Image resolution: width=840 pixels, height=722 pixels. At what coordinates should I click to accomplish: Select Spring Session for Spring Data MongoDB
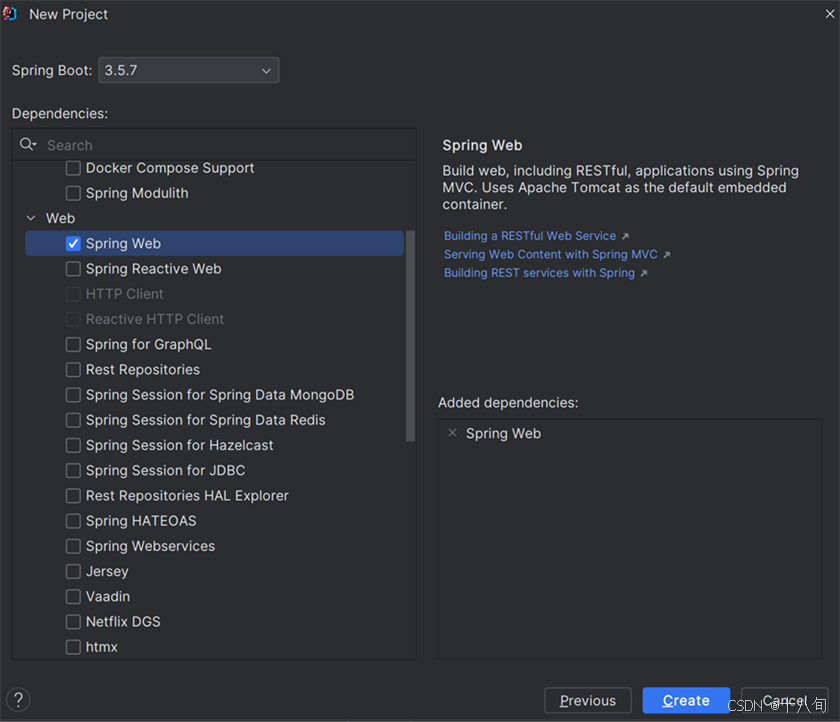pos(73,395)
